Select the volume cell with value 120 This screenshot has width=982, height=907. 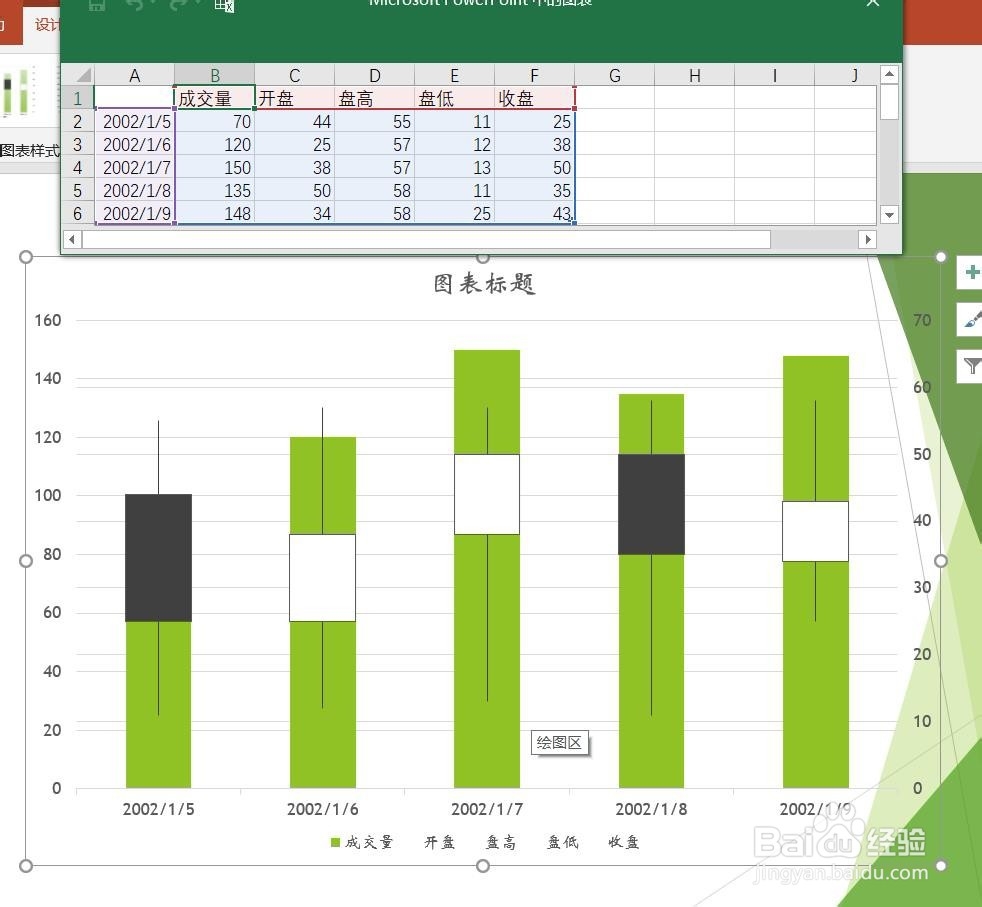tap(215, 145)
